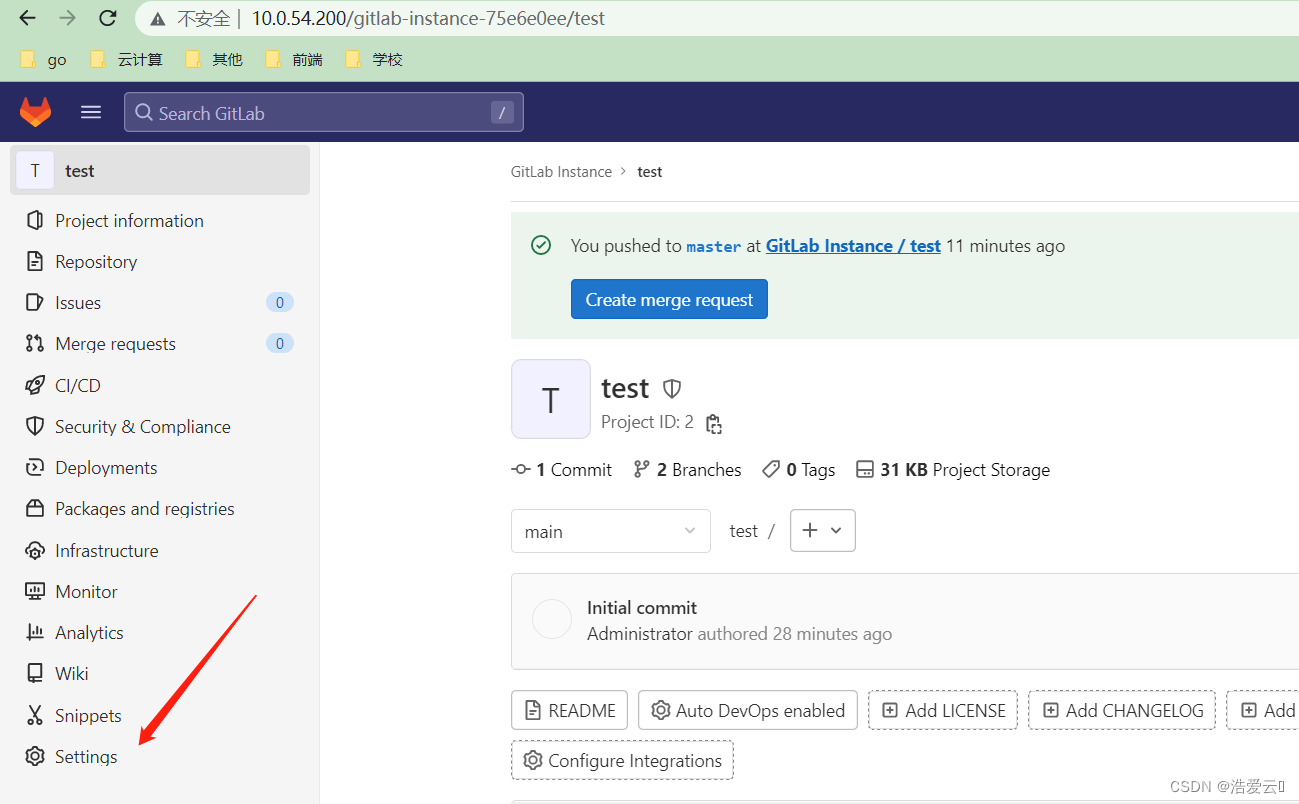This screenshot has height=804, width=1299.
Task: Follow the GitLab Instance / test link
Action: [x=853, y=245]
